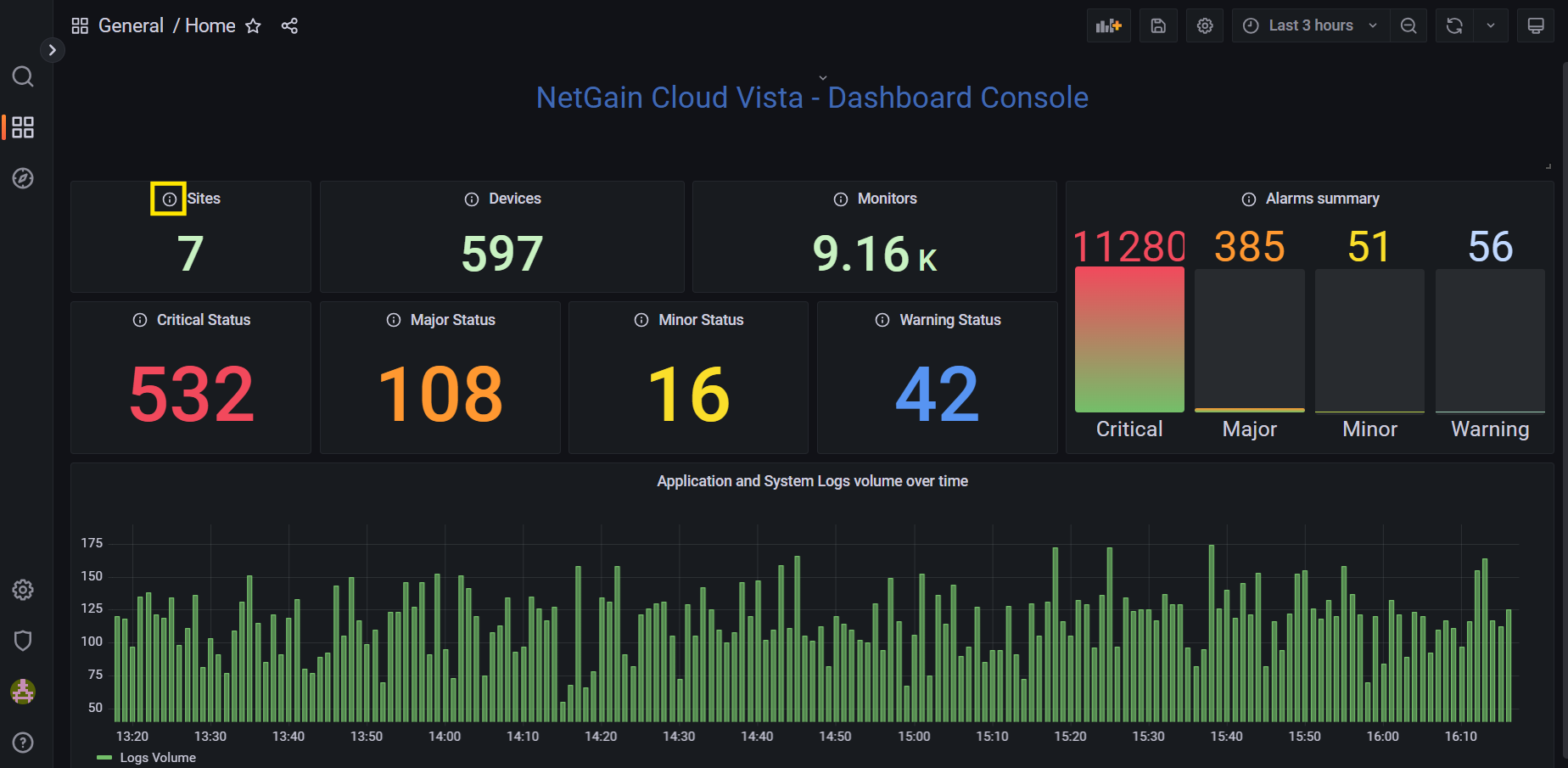Open the Home dashboard breadcrumb
This screenshot has height=768, width=1568.
point(210,25)
